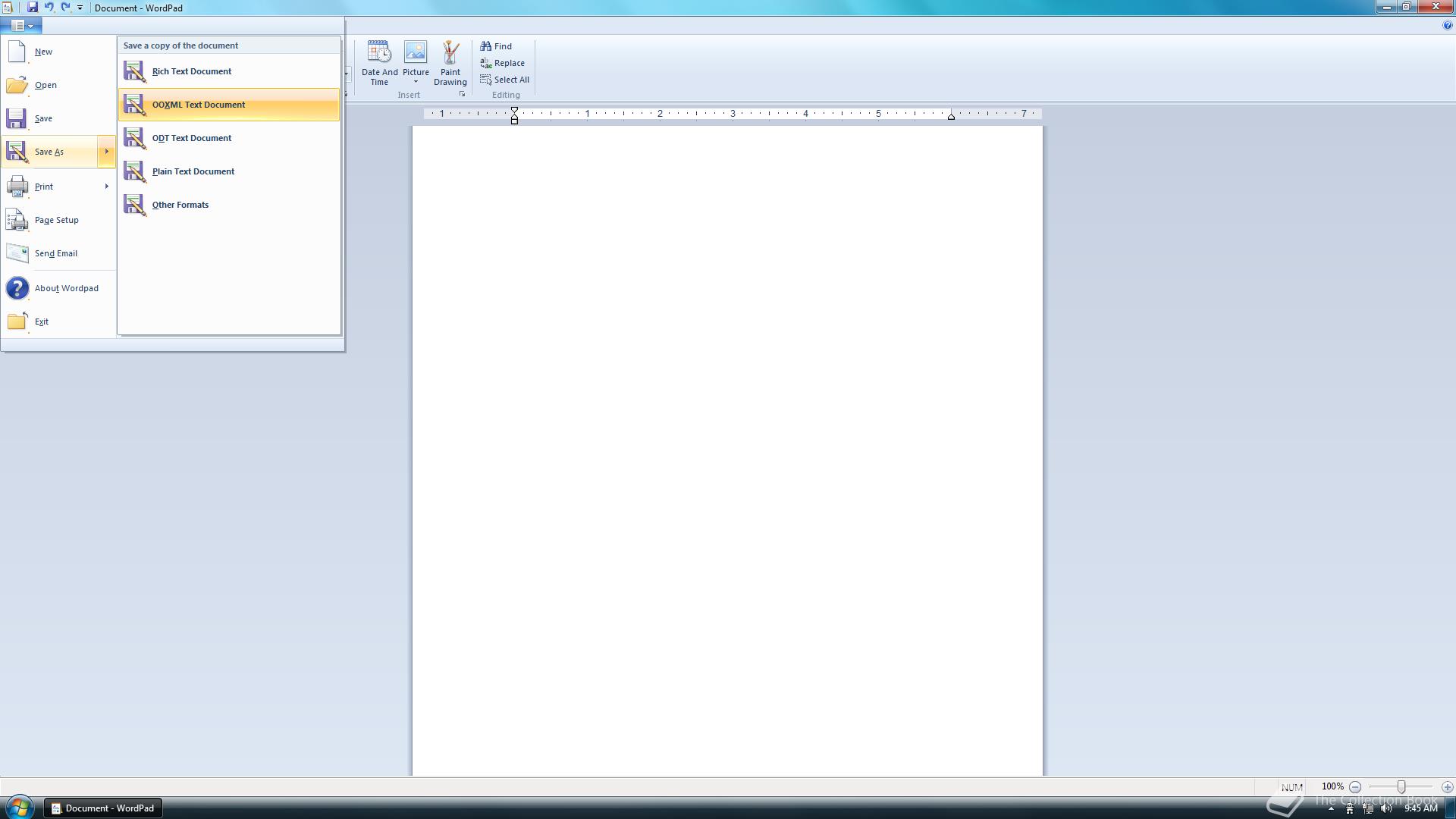Click the Date And Time insert icon
This screenshot has height=819, width=1456.
(x=378, y=52)
